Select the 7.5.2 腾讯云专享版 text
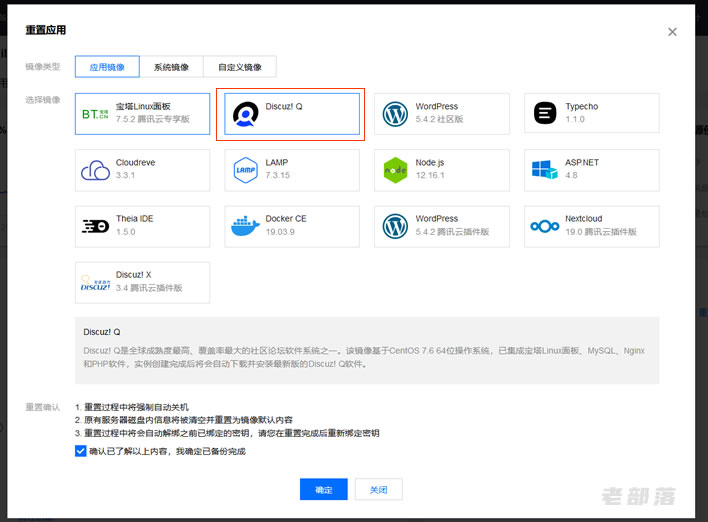Screen dimensions: 708x522 pyautogui.click(x=153, y=119)
